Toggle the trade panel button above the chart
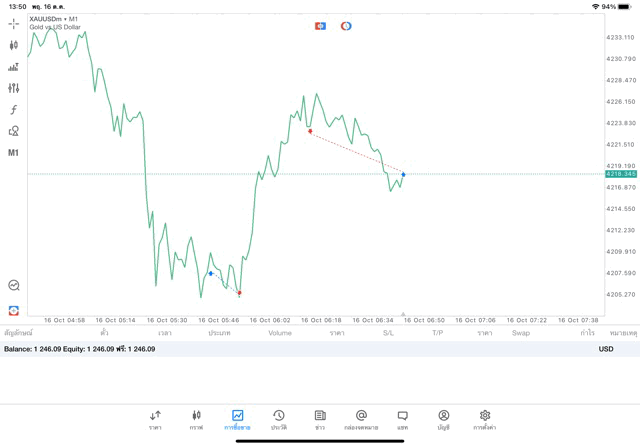Viewport: 640px width, 447px height. [x=320, y=26]
